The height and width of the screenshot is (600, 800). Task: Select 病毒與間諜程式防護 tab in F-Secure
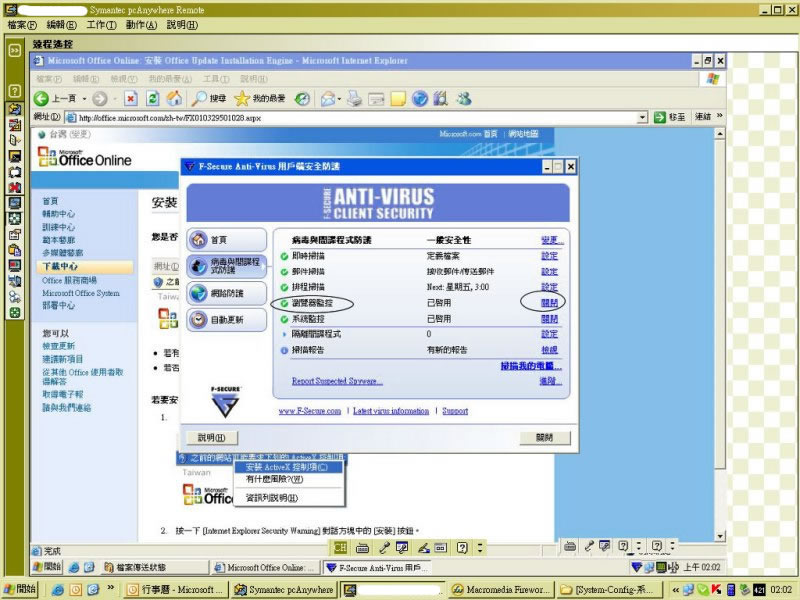pos(227,266)
